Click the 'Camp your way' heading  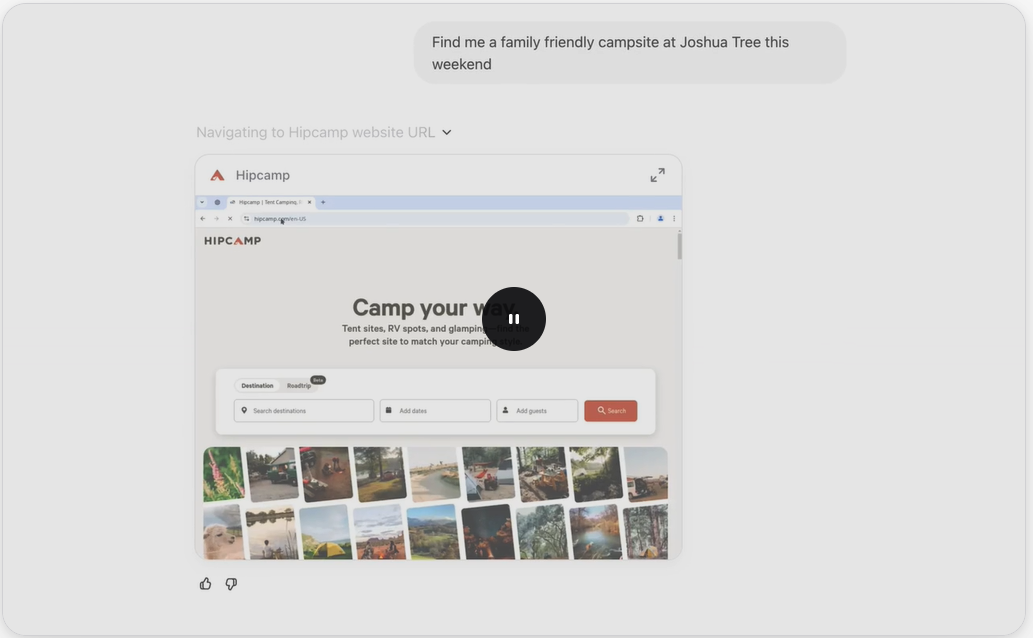(x=434, y=308)
